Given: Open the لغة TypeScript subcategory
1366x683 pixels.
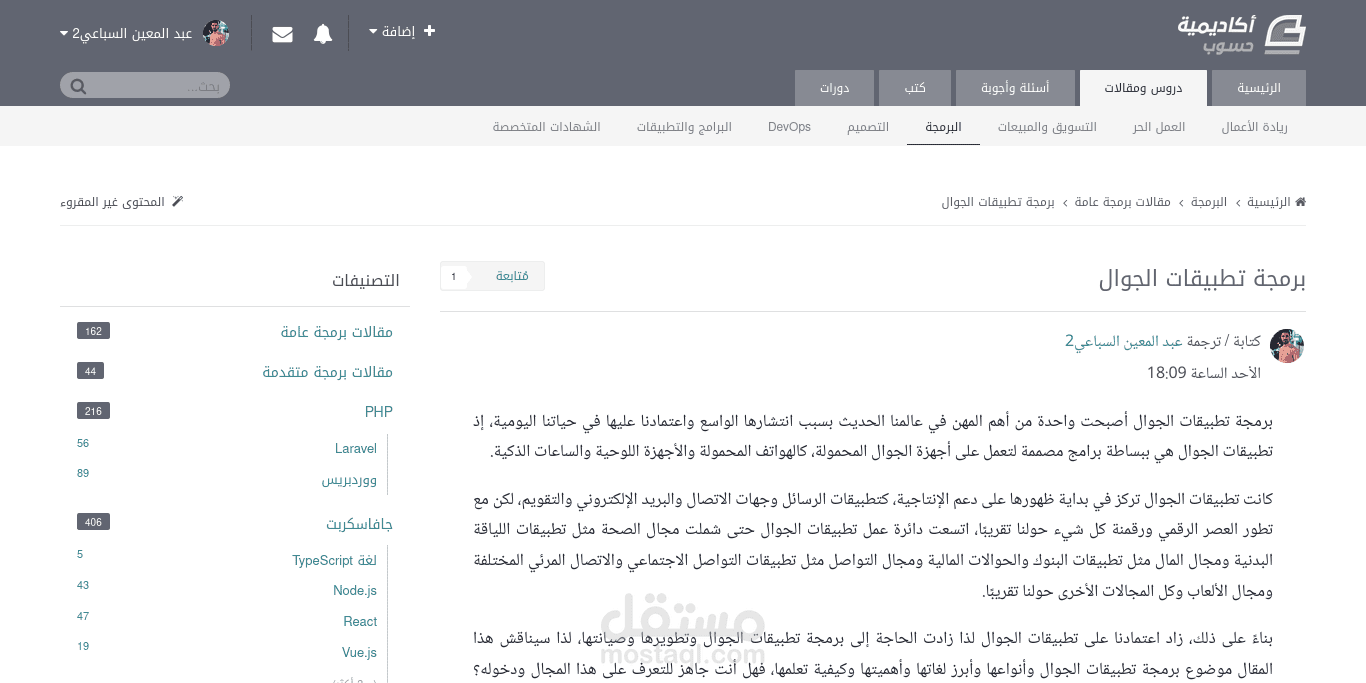Looking at the screenshot, I should click(335, 560).
